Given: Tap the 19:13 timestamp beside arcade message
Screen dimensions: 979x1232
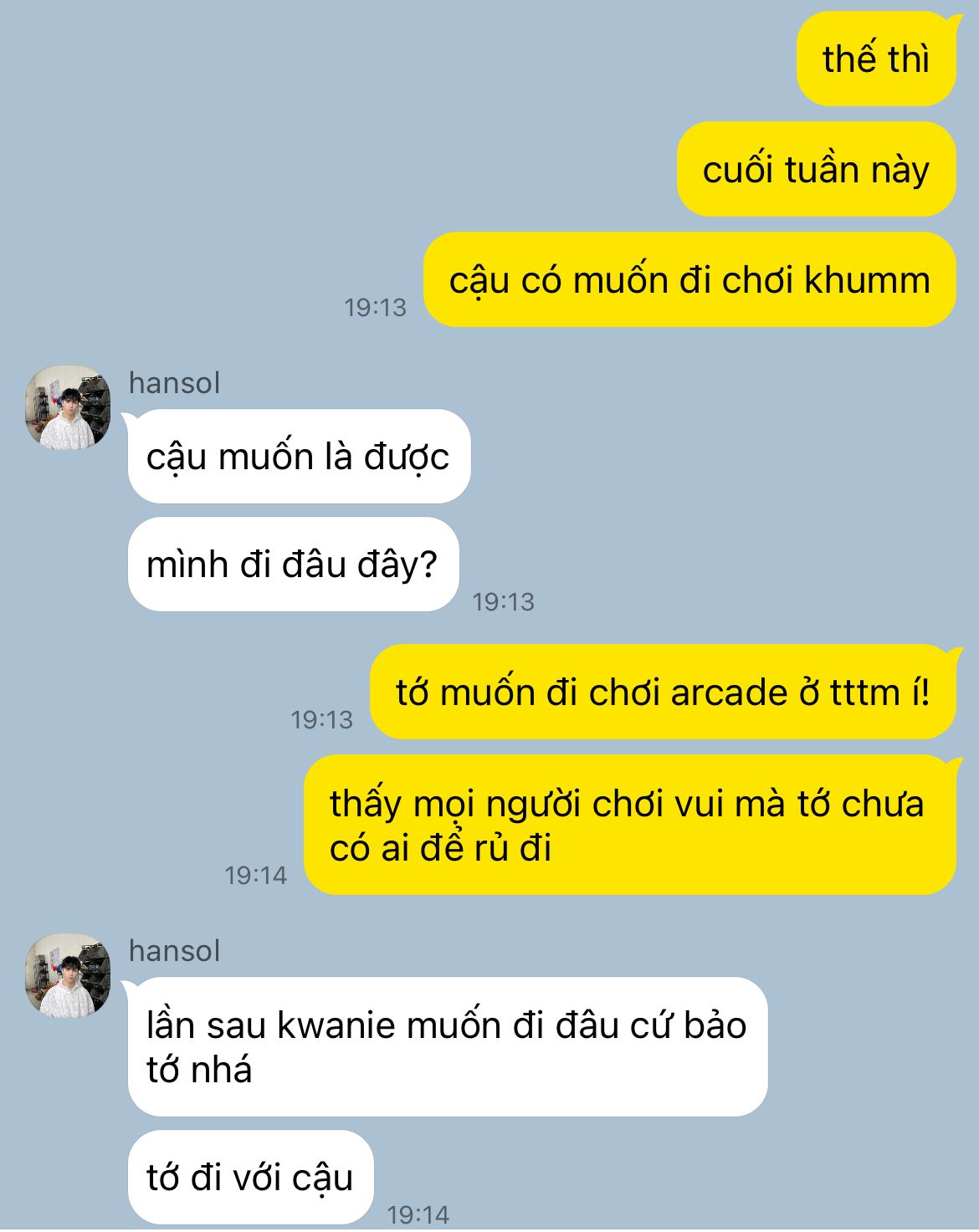Looking at the screenshot, I should pyautogui.click(x=321, y=719).
